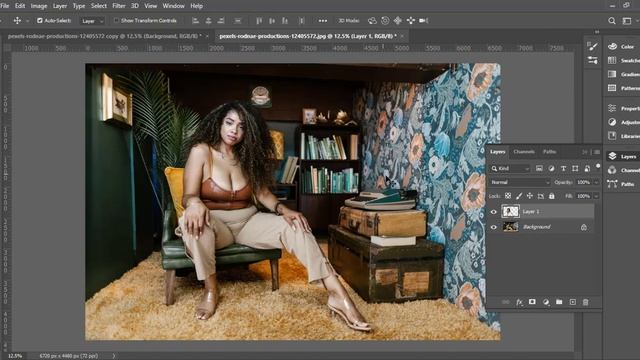Open Normal blend mode dropdown
The height and width of the screenshot is (360, 640).
click(520, 182)
